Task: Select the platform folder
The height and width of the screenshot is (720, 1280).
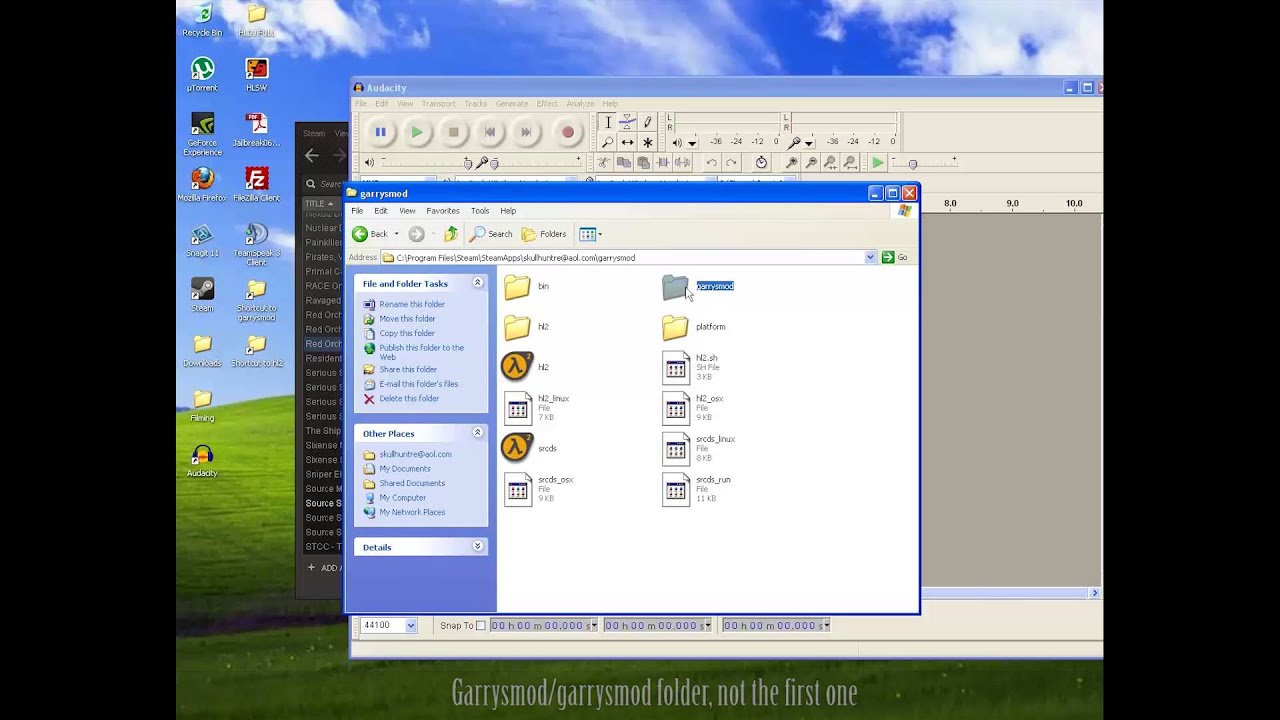Action: tap(694, 327)
